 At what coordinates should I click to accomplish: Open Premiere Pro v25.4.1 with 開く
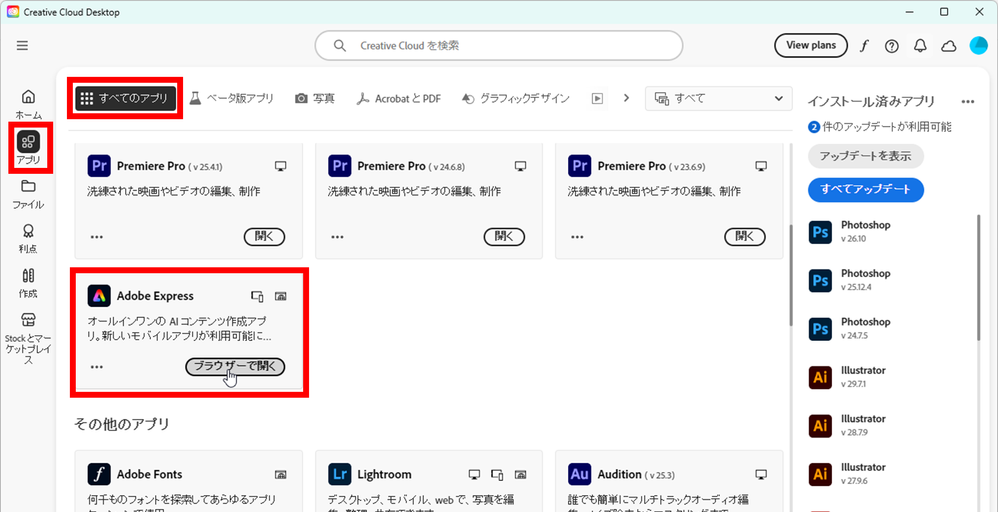click(x=264, y=237)
